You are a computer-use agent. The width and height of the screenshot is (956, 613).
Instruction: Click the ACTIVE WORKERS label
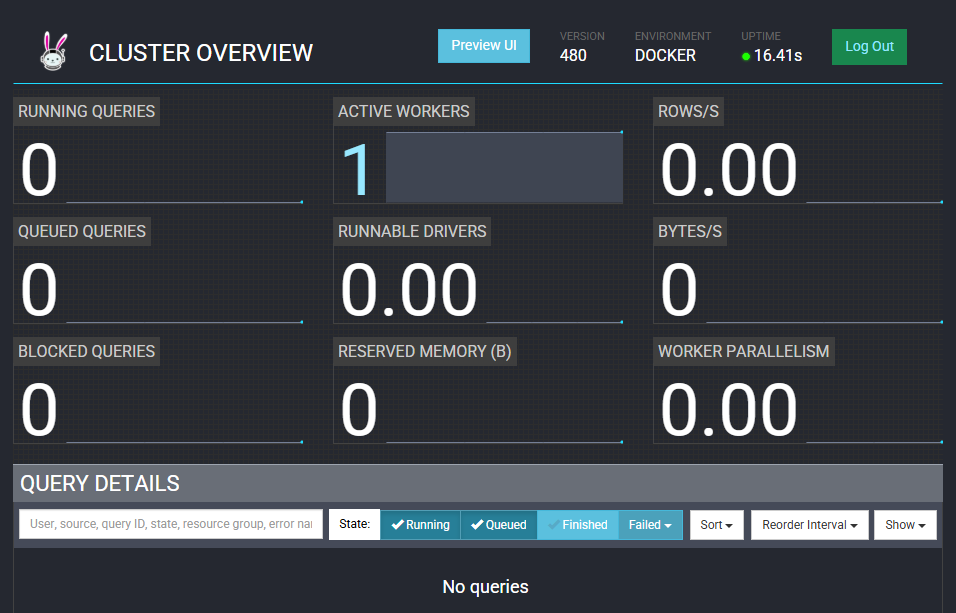404,111
